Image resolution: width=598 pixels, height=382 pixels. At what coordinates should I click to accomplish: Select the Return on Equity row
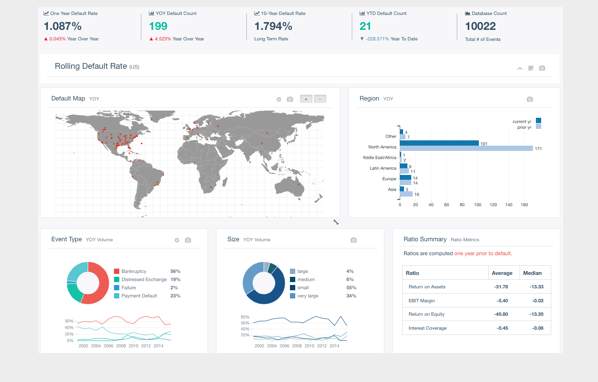pos(476,314)
